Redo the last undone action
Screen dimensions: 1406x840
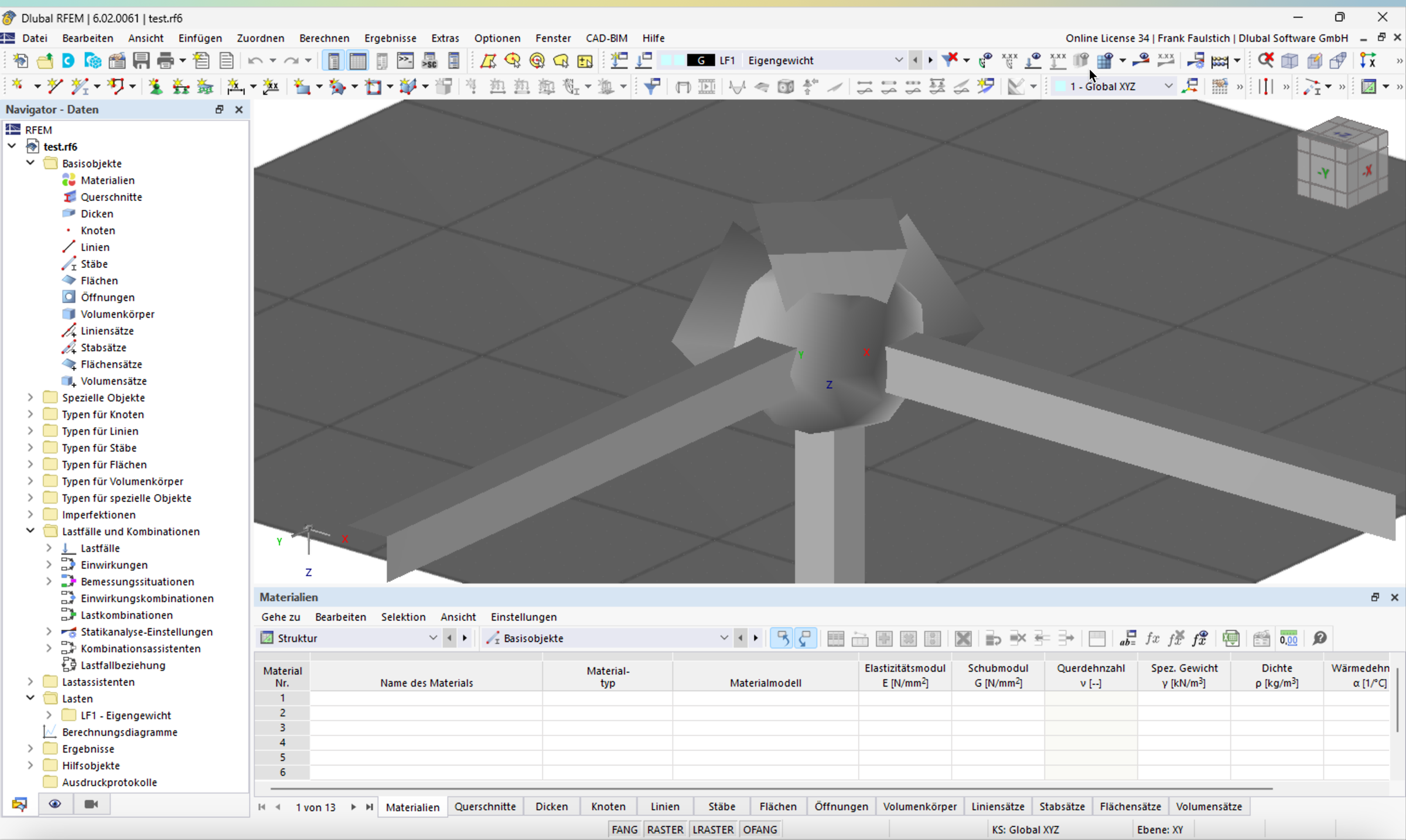[291, 60]
